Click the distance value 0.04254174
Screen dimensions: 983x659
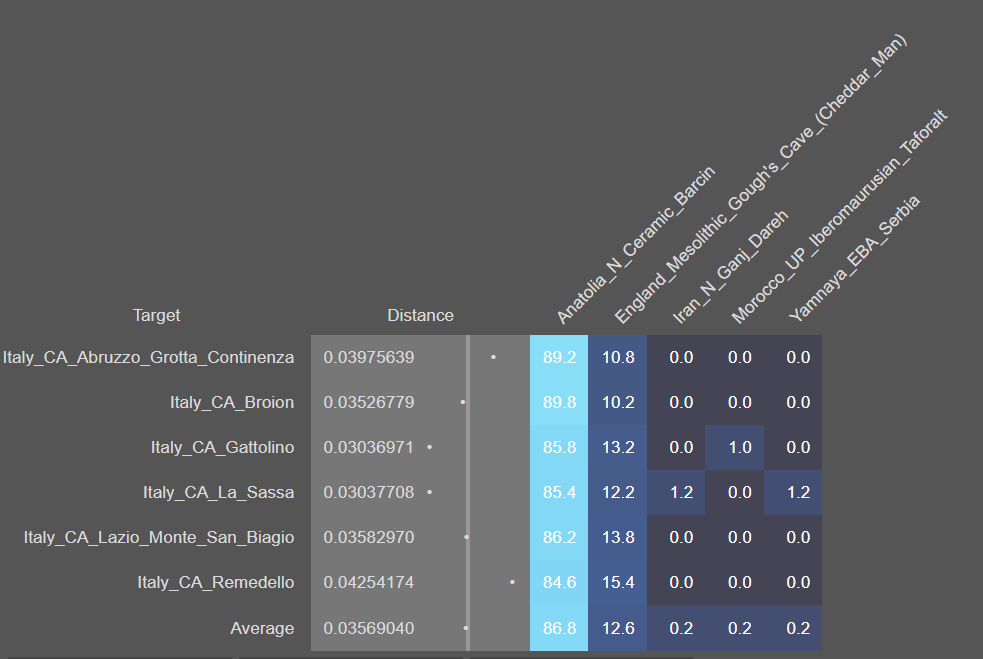[368, 582]
